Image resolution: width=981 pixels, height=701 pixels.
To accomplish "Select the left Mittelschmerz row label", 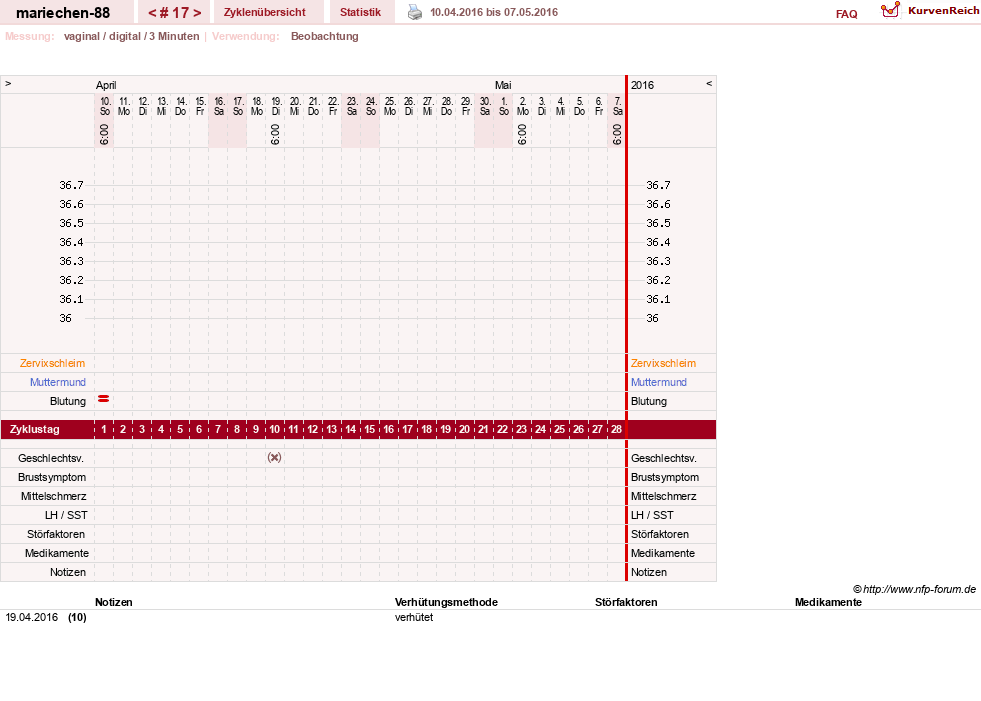I will (x=53, y=496).
